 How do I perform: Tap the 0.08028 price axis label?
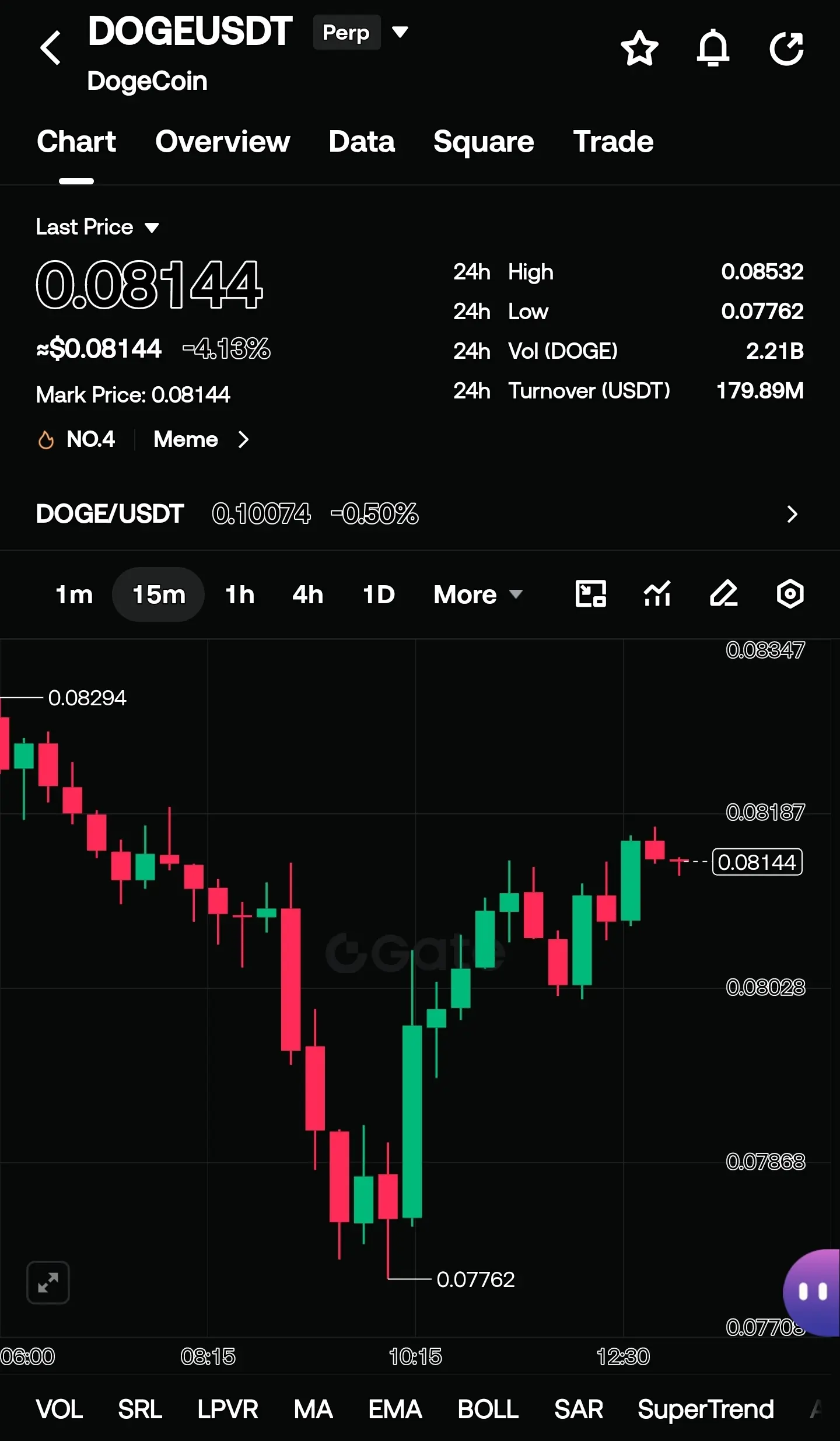765,987
